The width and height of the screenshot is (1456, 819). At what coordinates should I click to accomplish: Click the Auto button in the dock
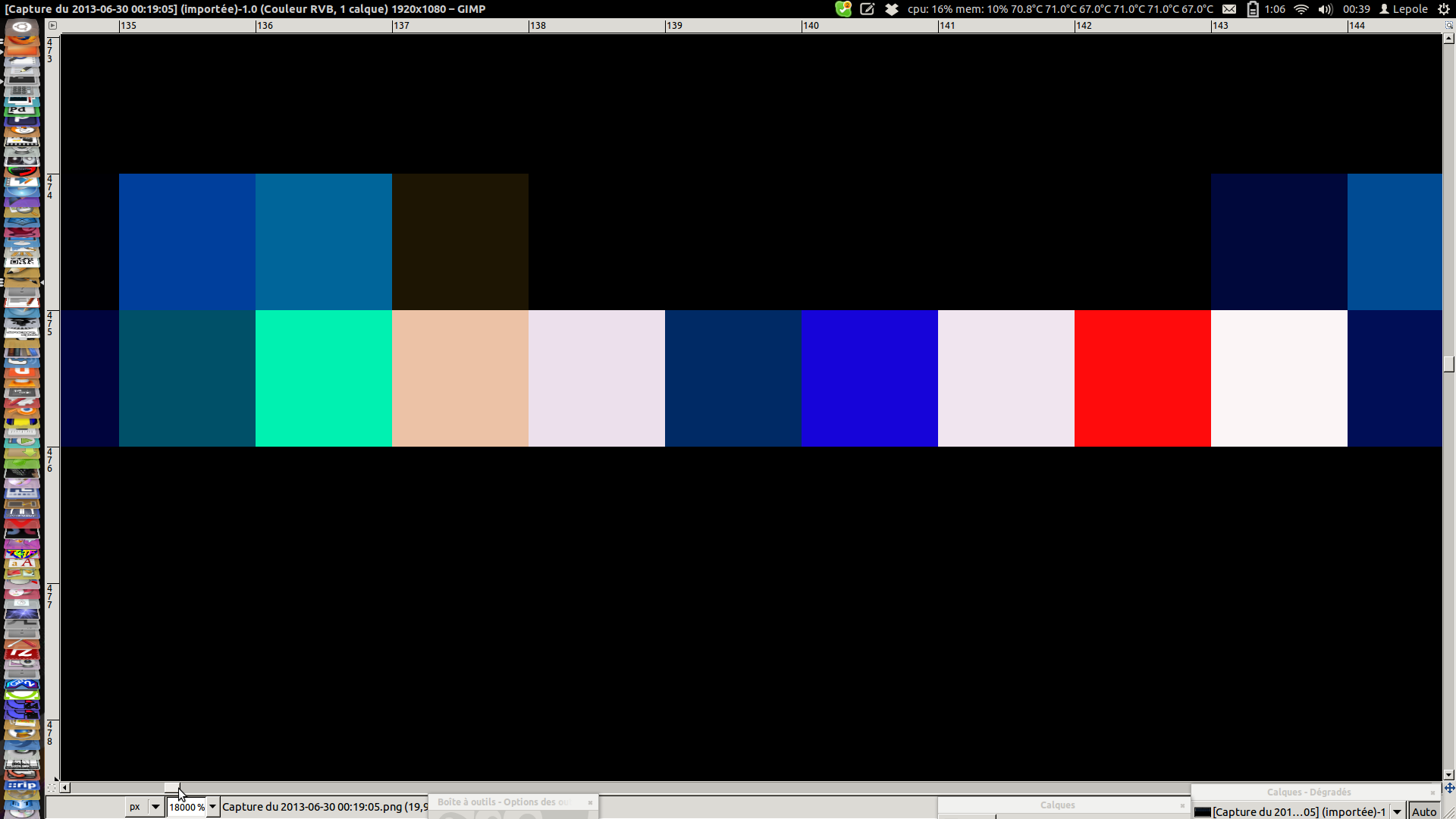[x=1424, y=811]
